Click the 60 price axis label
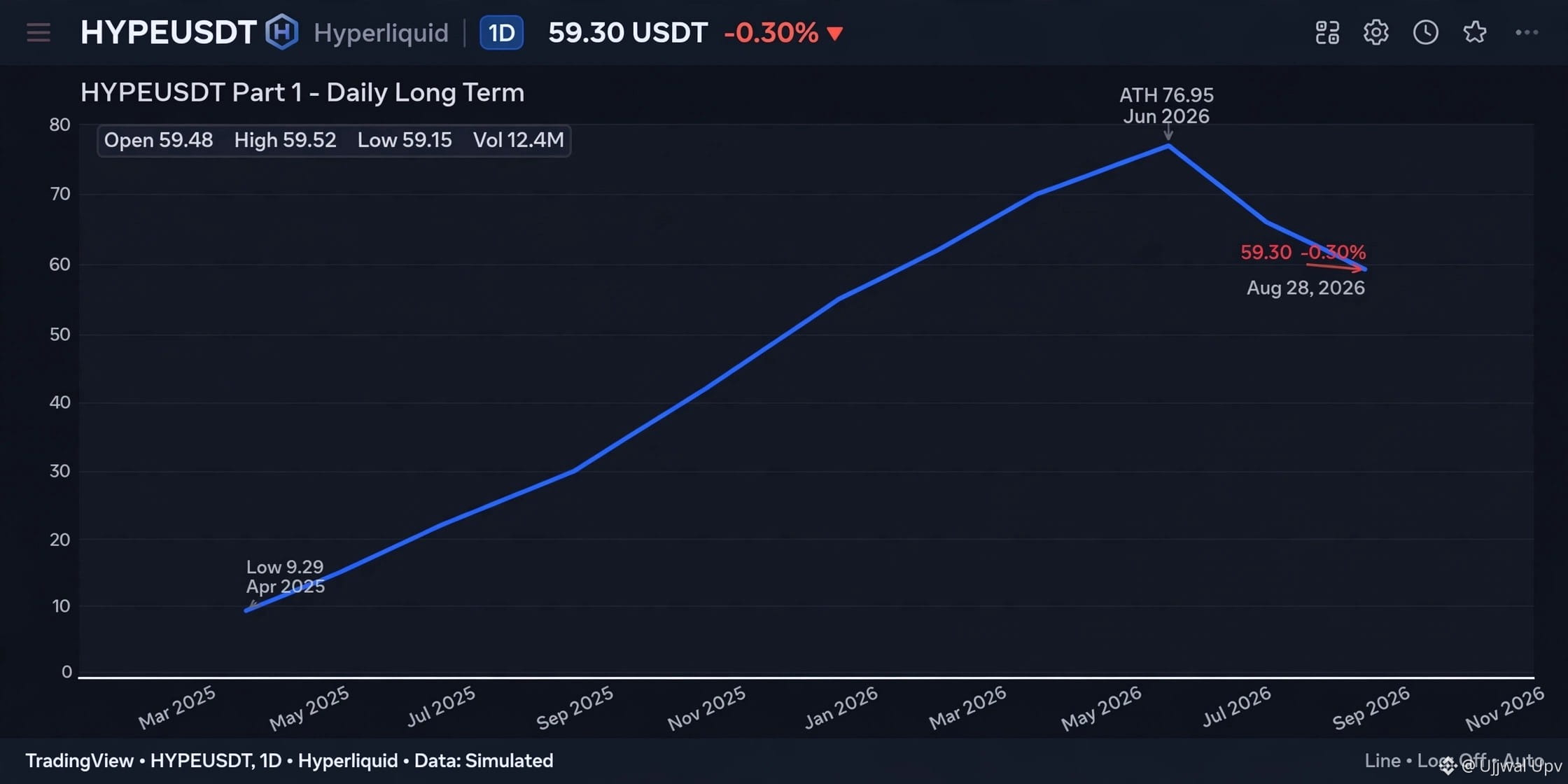 point(59,264)
